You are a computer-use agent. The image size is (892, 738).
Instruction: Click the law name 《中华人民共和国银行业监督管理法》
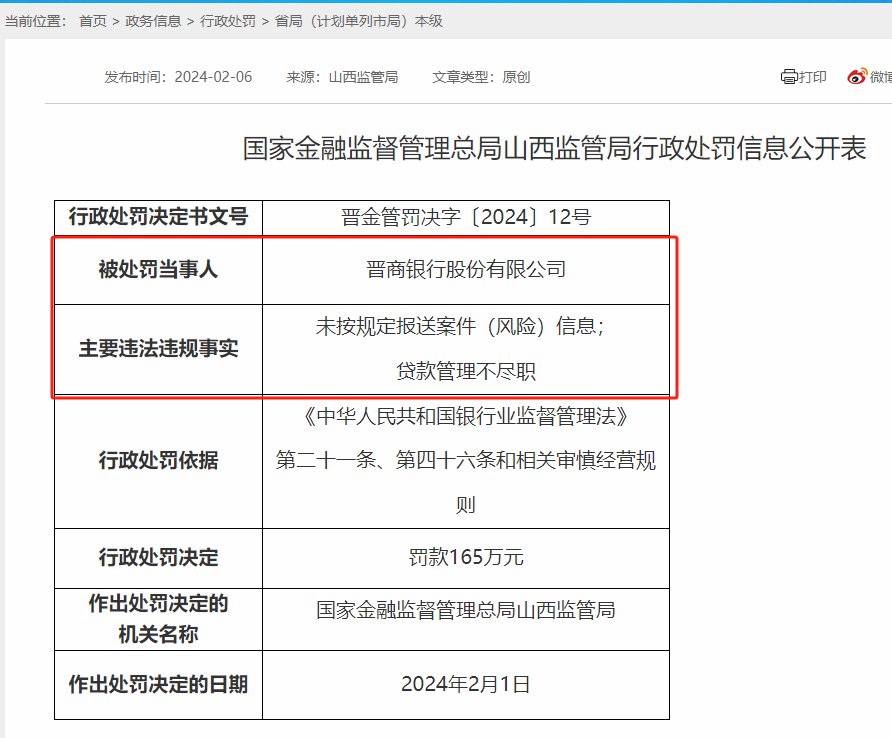pos(466,416)
